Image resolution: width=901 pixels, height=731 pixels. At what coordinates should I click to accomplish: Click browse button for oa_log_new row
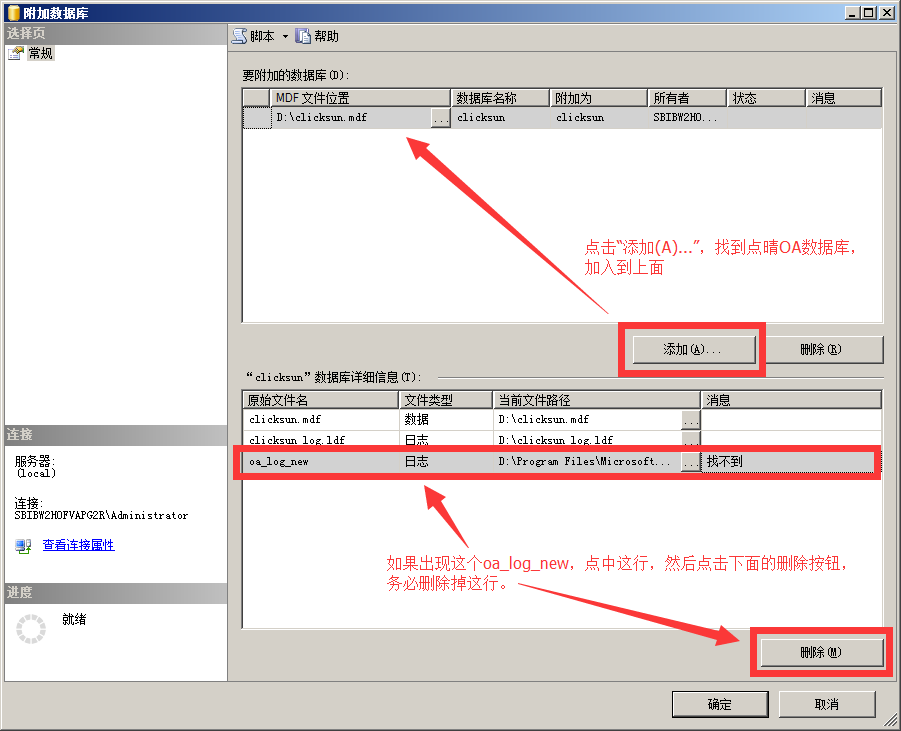tap(690, 462)
